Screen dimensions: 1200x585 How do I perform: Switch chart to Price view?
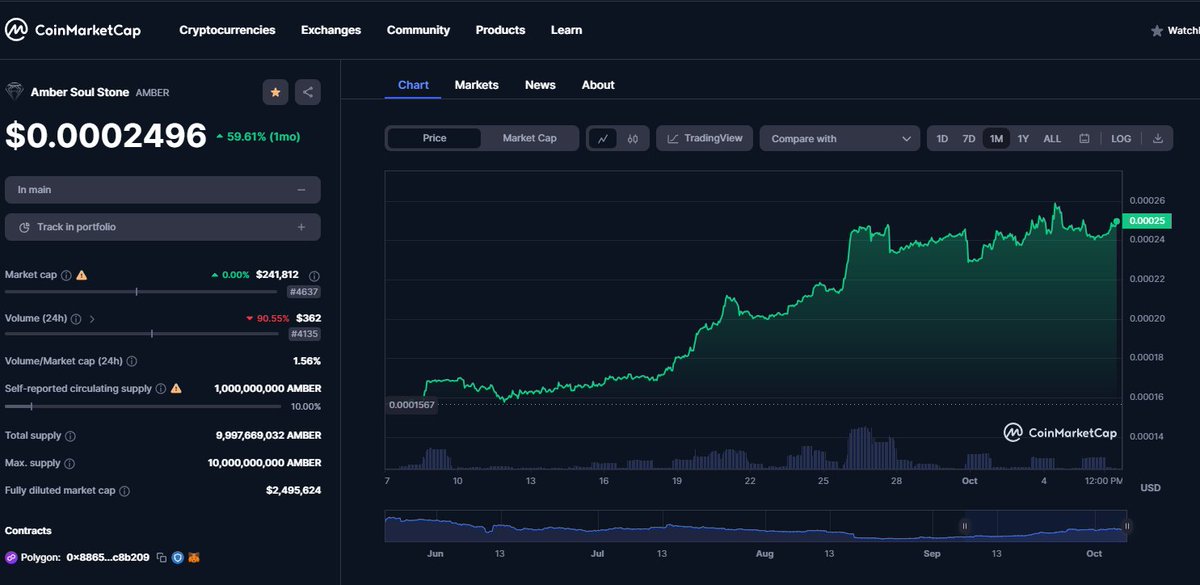tap(434, 138)
